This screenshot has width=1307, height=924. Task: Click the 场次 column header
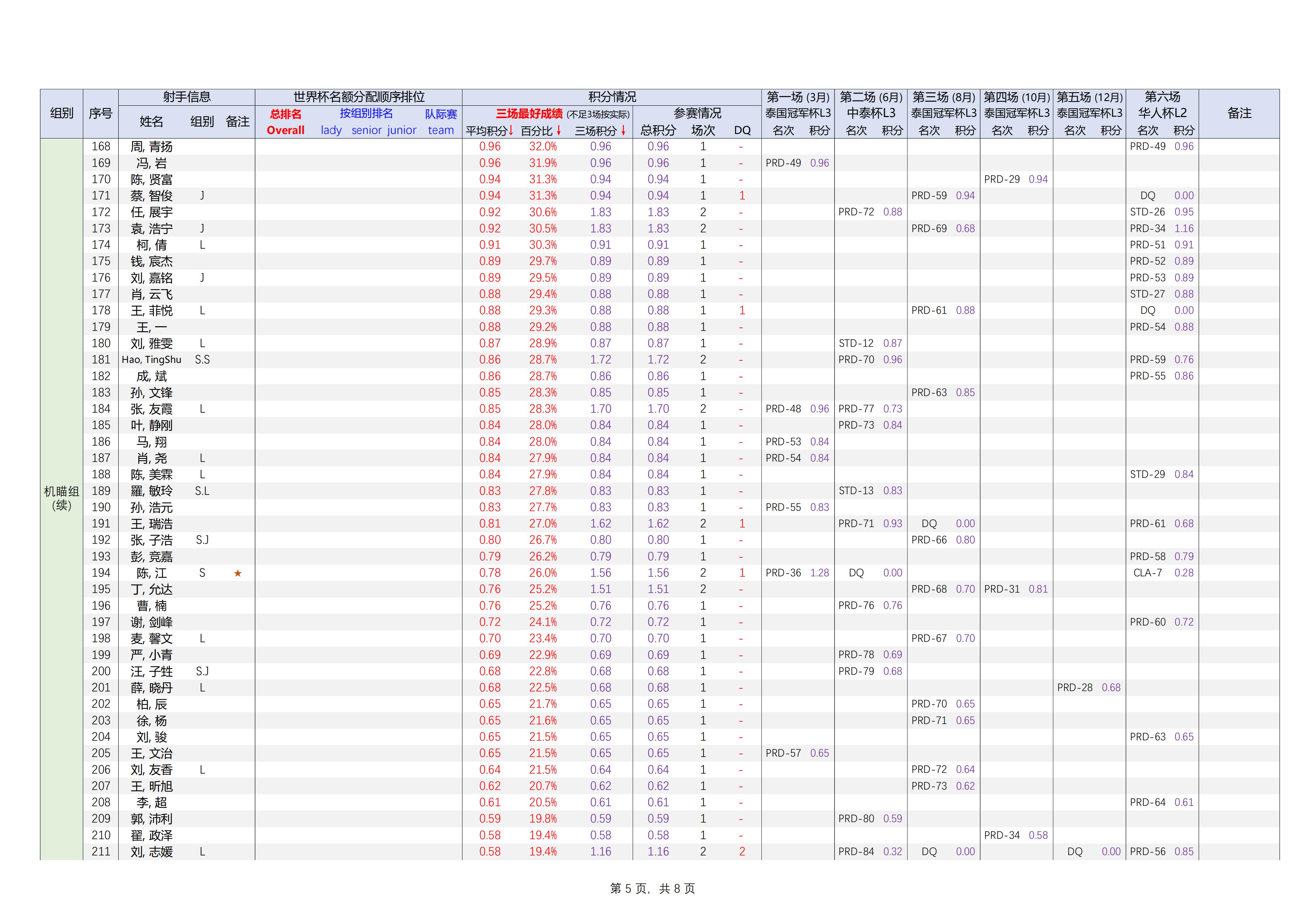coord(703,130)
